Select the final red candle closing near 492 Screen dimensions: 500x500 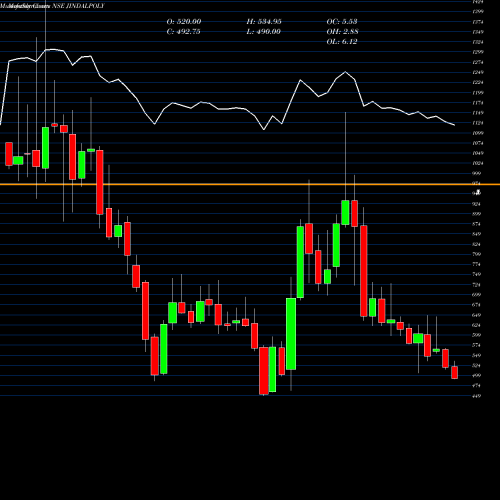click(455, 372)
